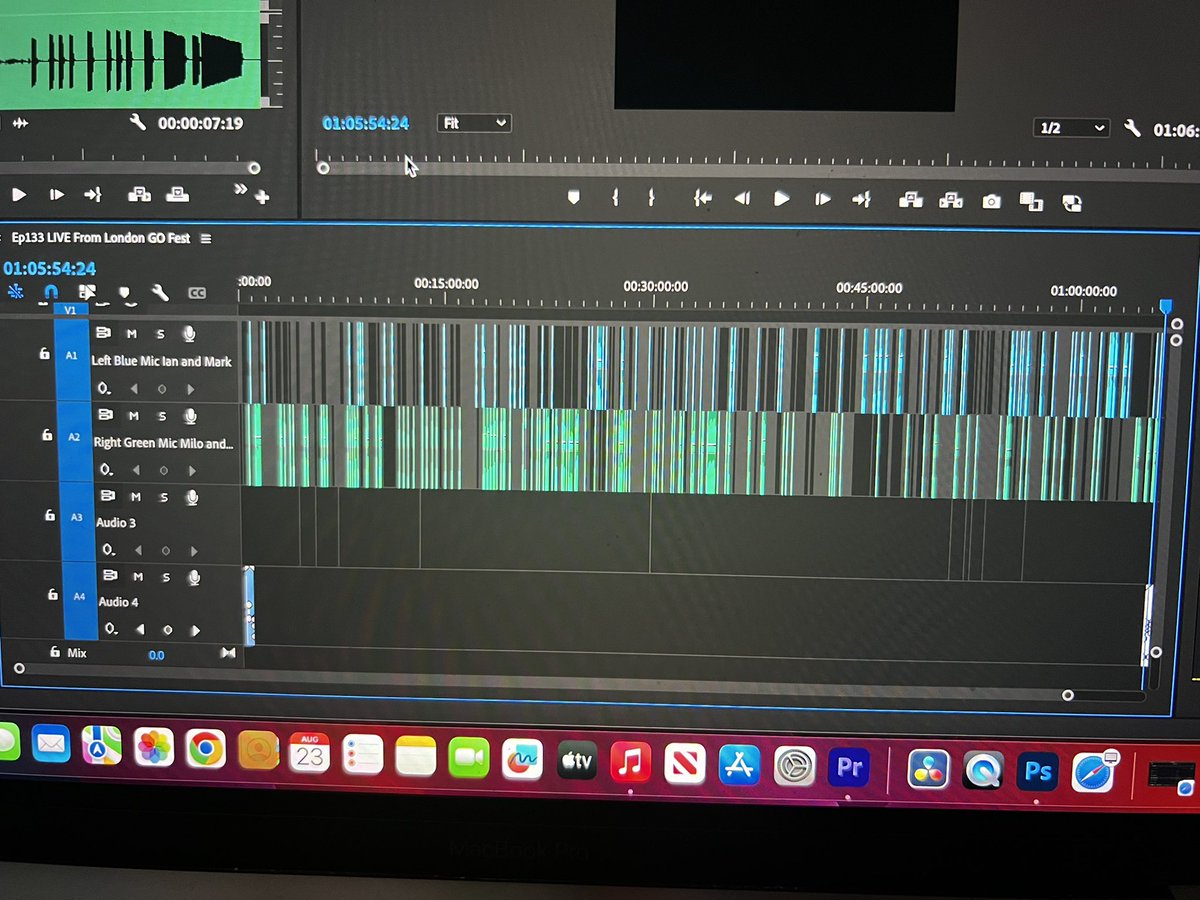Go to next keyframe on Audio 4
Viewport: 1200px width, 900px height.
pyautogui.click(x=196, y=630)
